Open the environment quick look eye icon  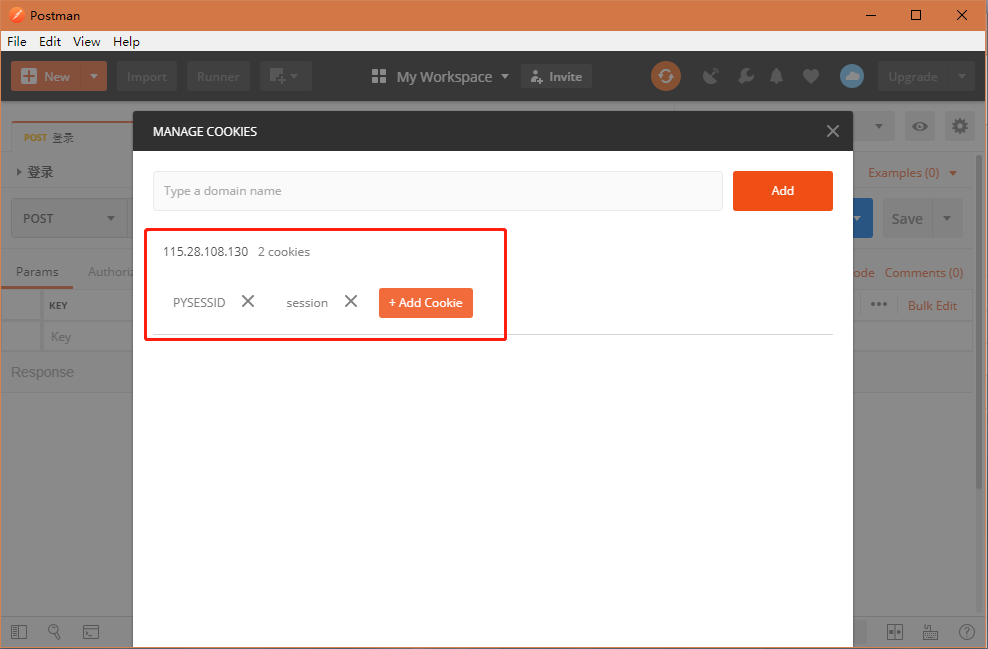click(x=920, y=126)
